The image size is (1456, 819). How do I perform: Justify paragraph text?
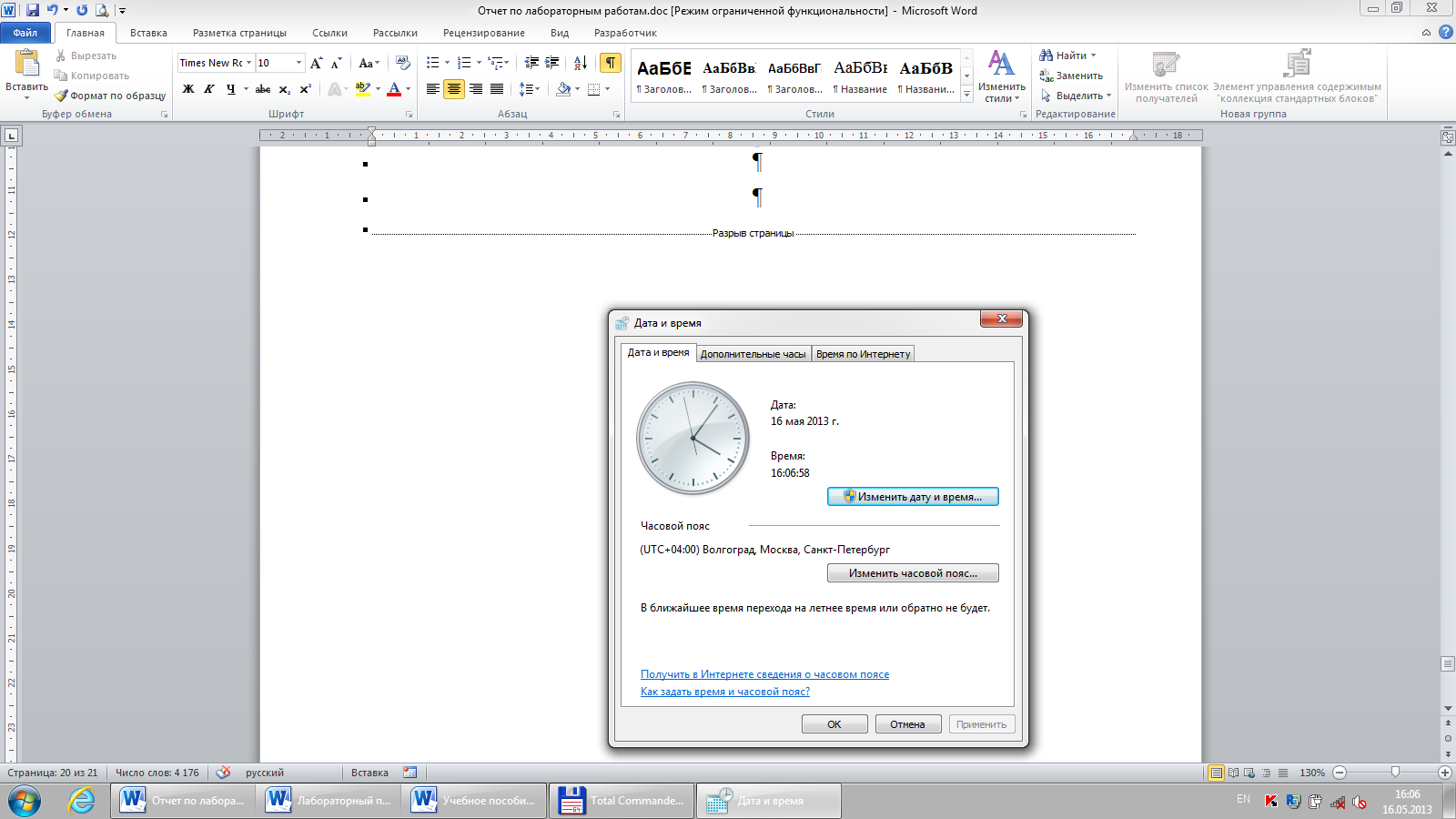click(x=497, y=89)
